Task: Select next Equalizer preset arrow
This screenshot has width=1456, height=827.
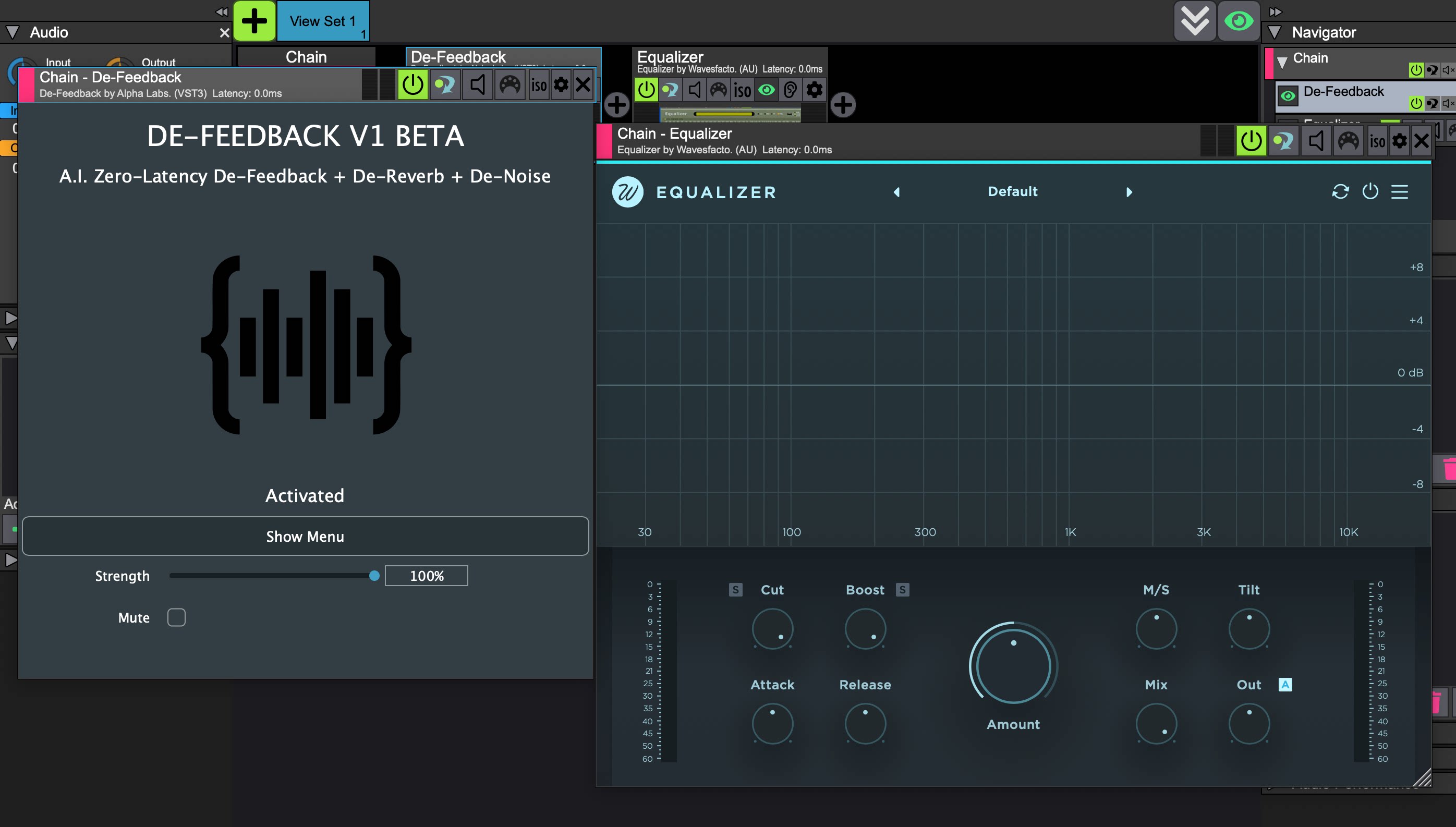Action: tap(1129, 192)
